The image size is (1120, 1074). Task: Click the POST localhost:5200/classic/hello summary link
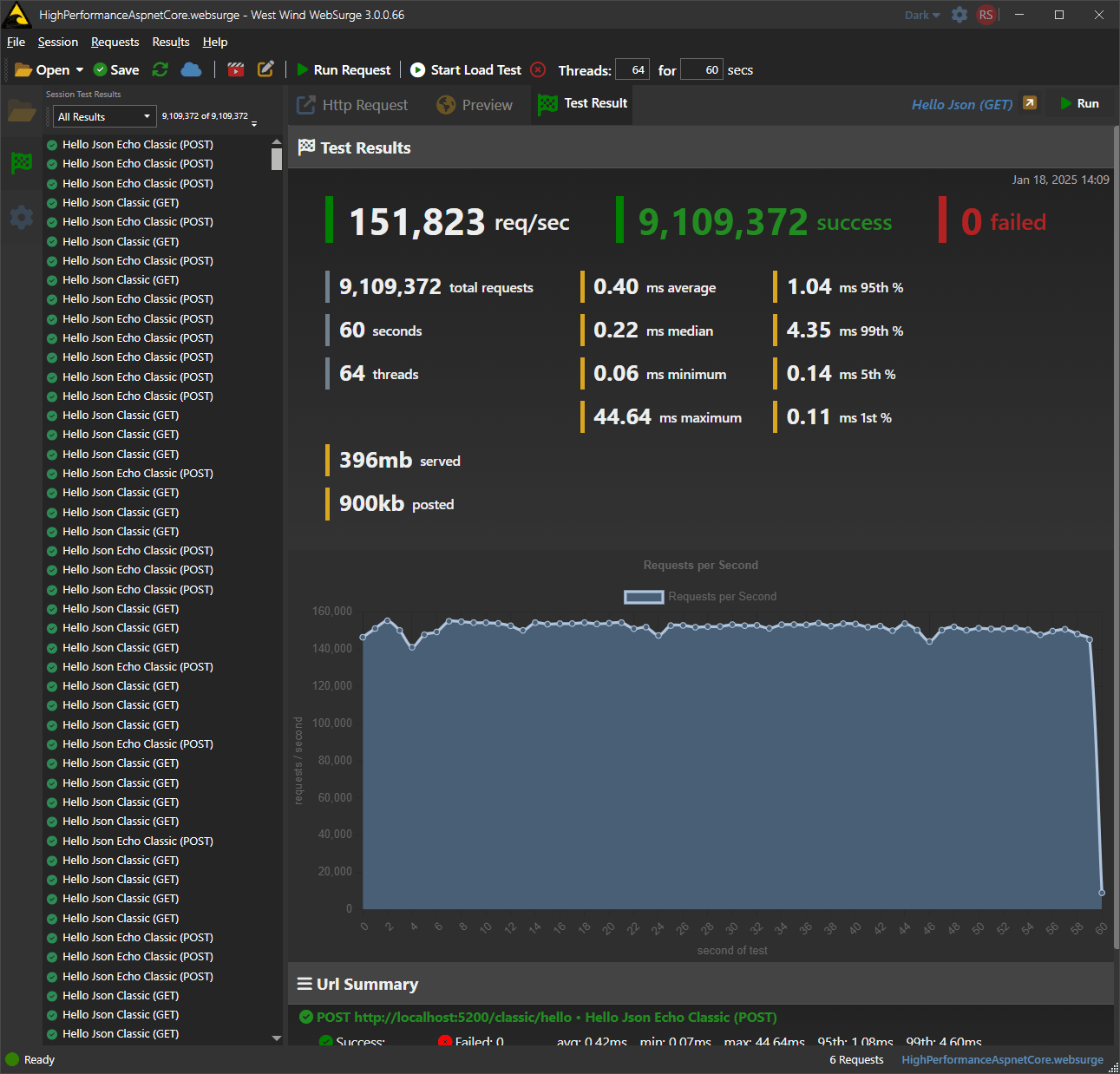[547, 1017]
